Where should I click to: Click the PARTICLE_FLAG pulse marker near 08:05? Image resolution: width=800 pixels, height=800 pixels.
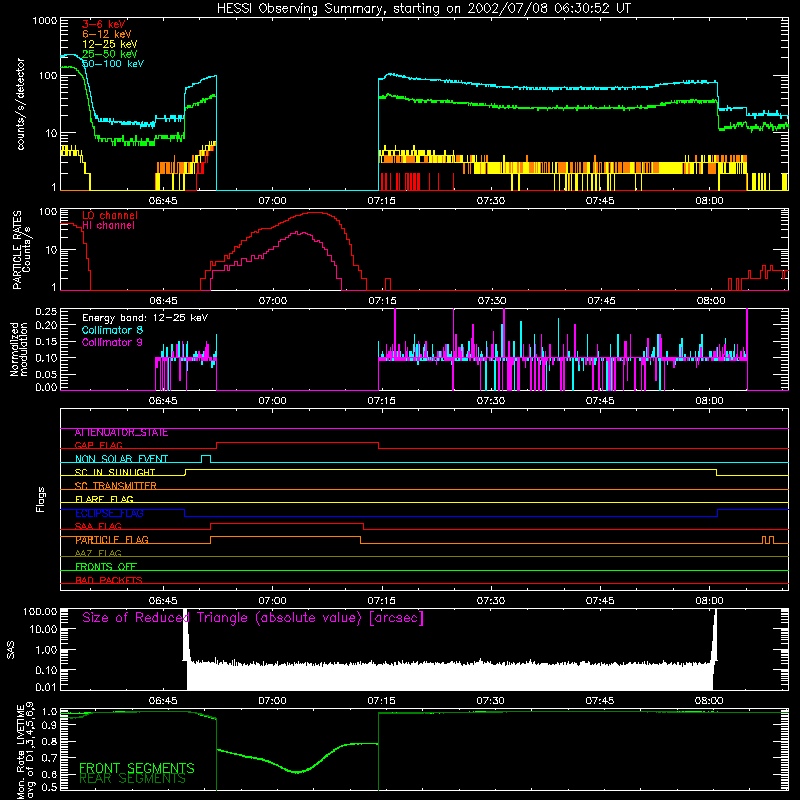click(768, 540)
